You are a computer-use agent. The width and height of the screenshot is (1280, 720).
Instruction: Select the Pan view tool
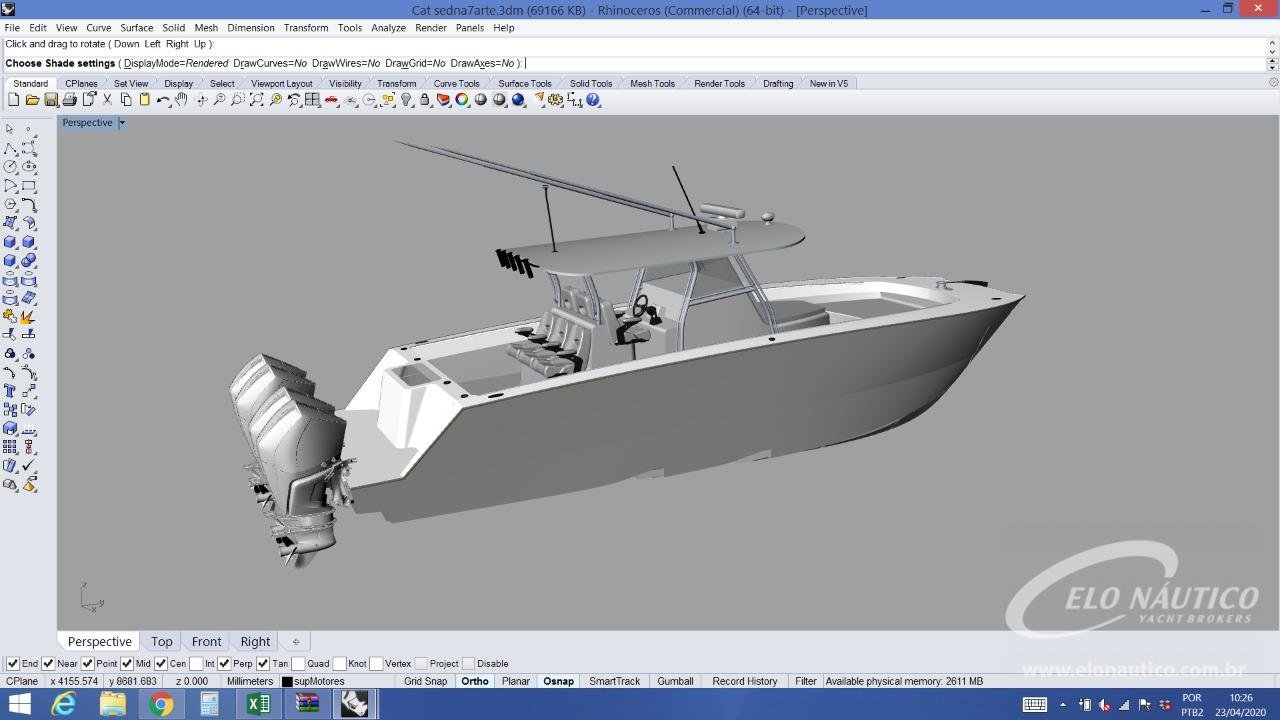click(181, 100)
